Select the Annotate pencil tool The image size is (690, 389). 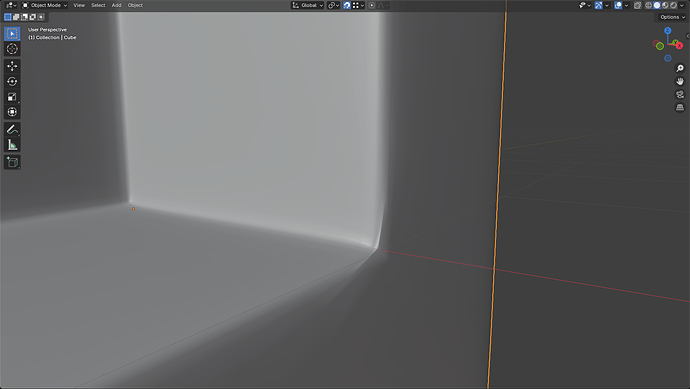(x=12, y=129)
